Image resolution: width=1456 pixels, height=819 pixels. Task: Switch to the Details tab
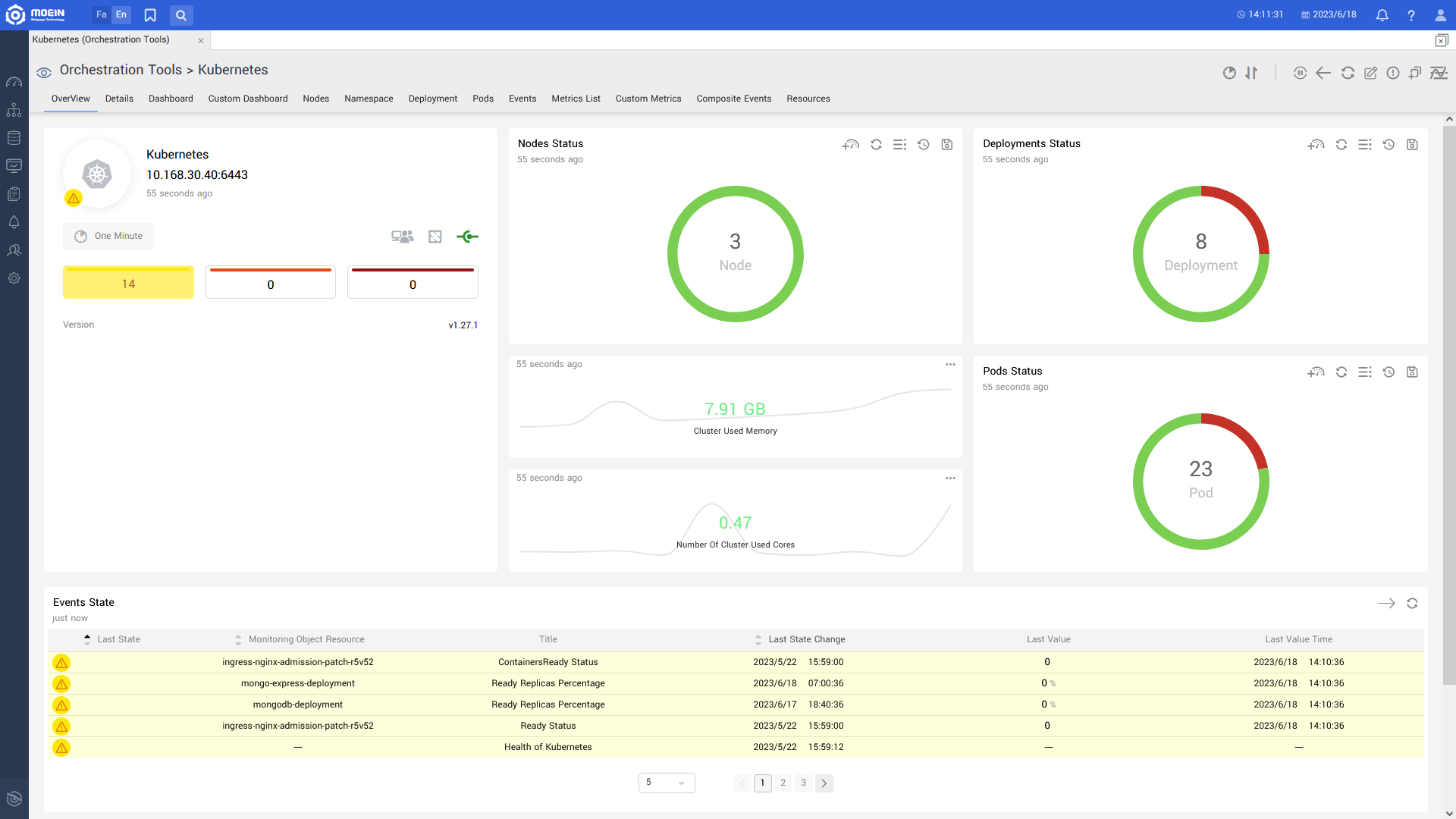point(119,99)
